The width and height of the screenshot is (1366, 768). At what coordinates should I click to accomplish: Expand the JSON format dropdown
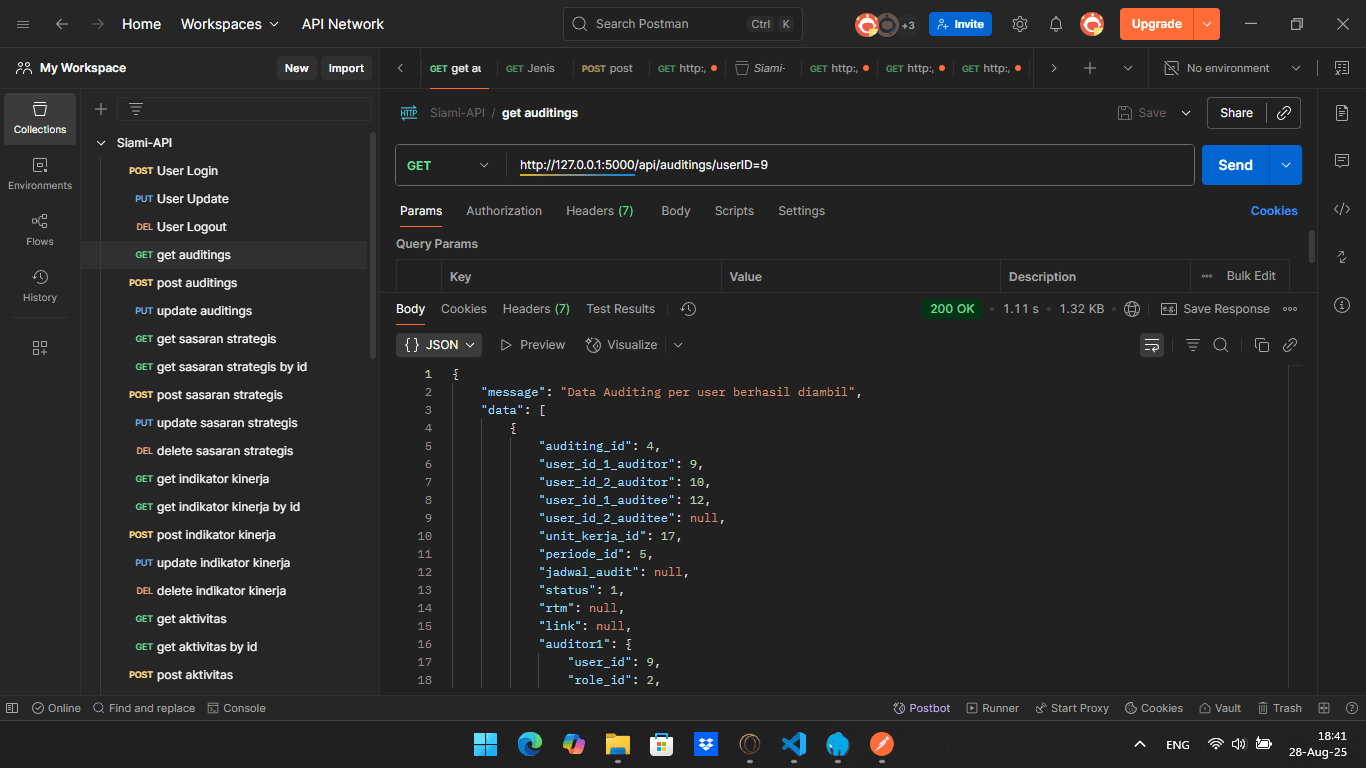(x=439, y=345)
